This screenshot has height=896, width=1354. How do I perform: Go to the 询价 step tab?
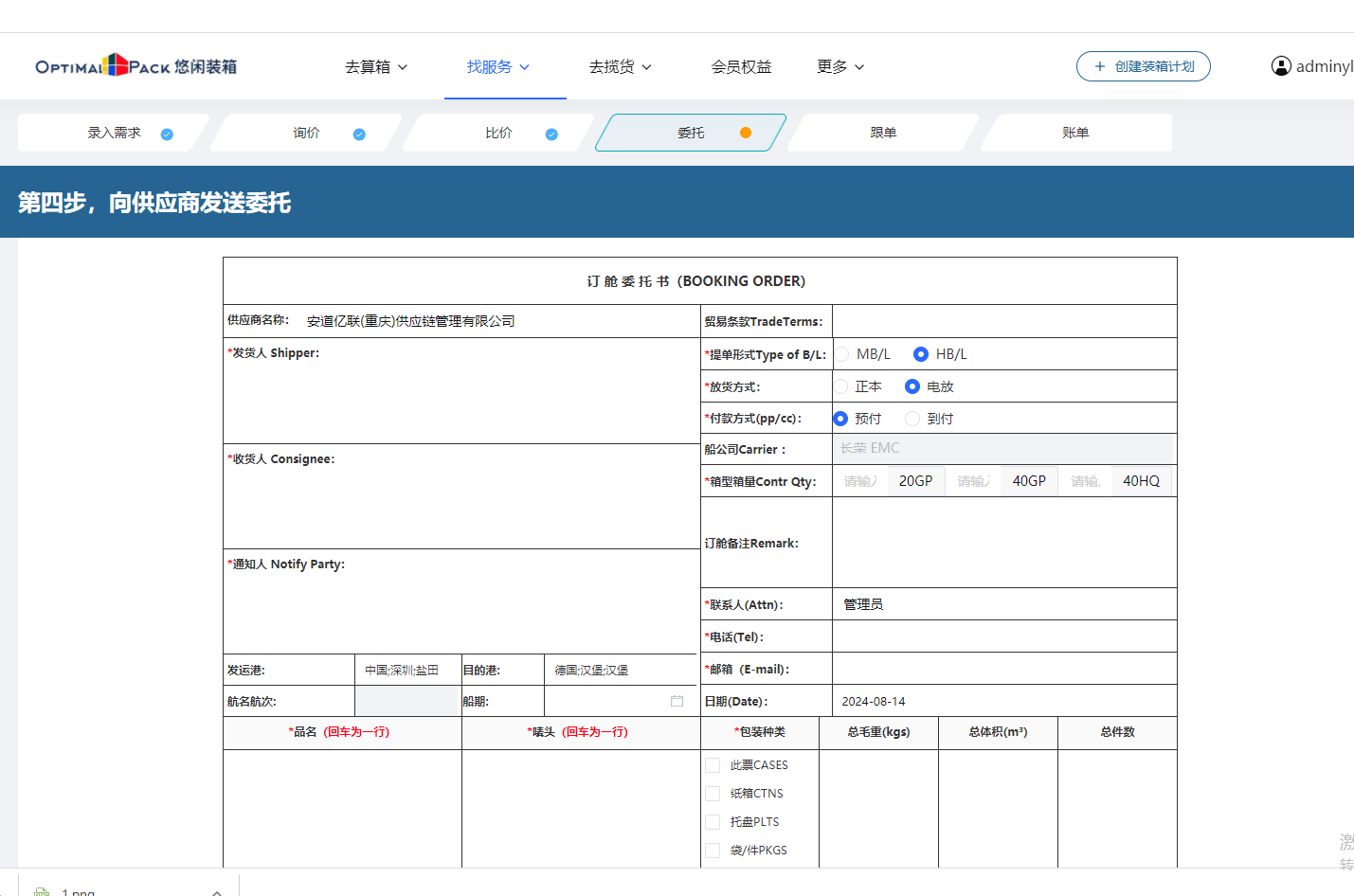pos(306,133)
